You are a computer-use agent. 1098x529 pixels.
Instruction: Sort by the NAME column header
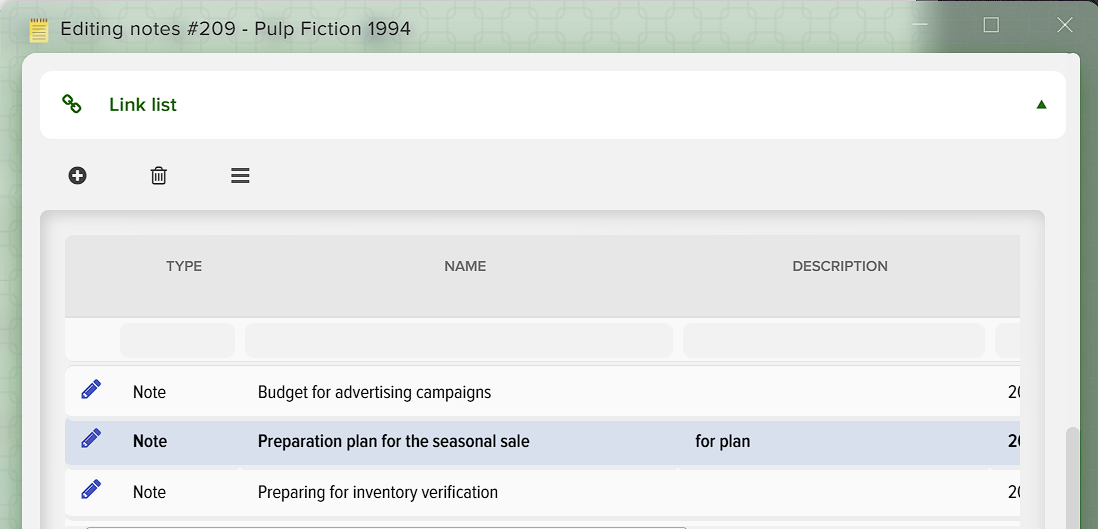(x=465, y=266)
